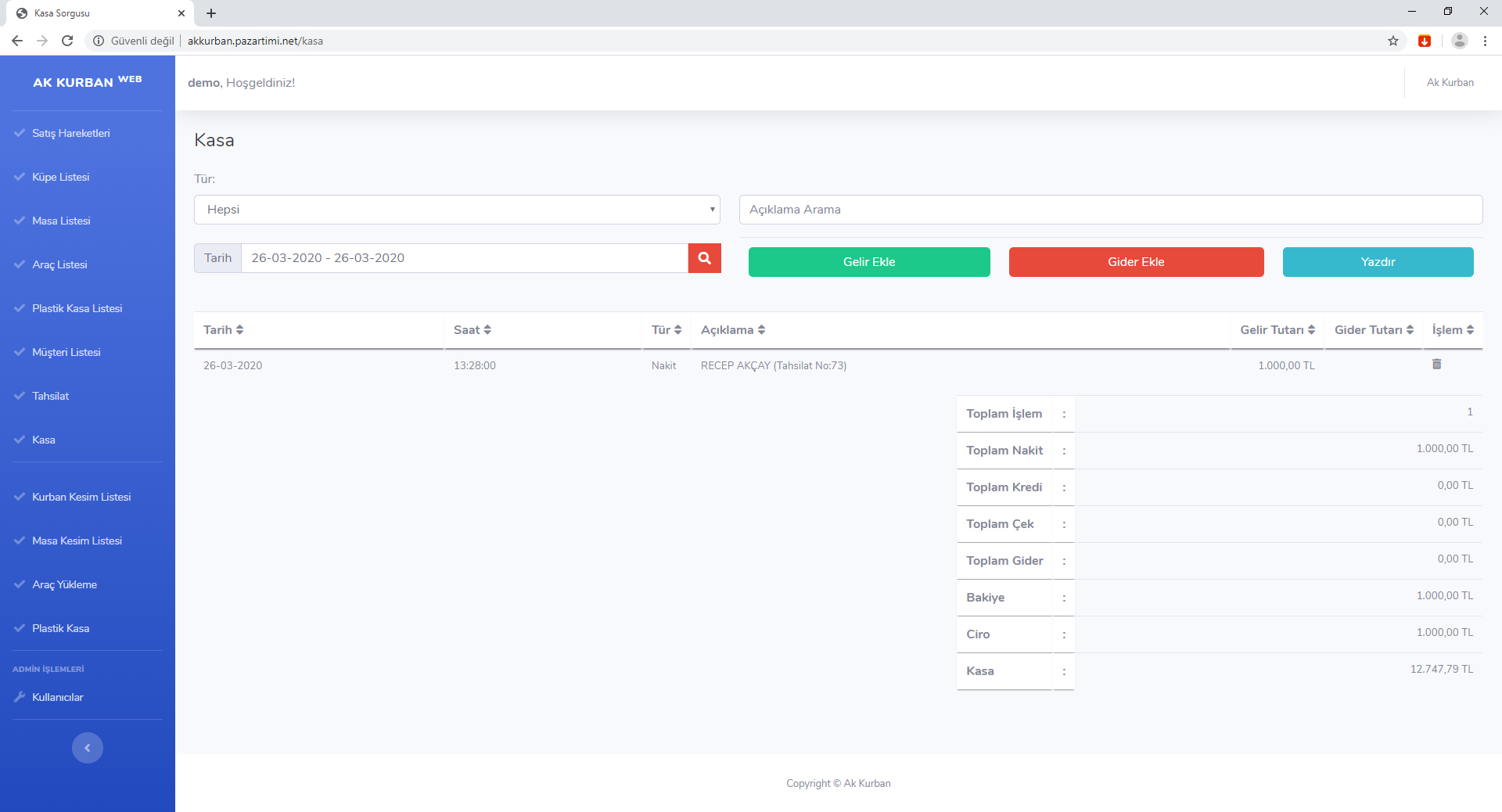Sort table by Tarih column
The height and width of the screenshot is (812, 1502).
[224, 330]
